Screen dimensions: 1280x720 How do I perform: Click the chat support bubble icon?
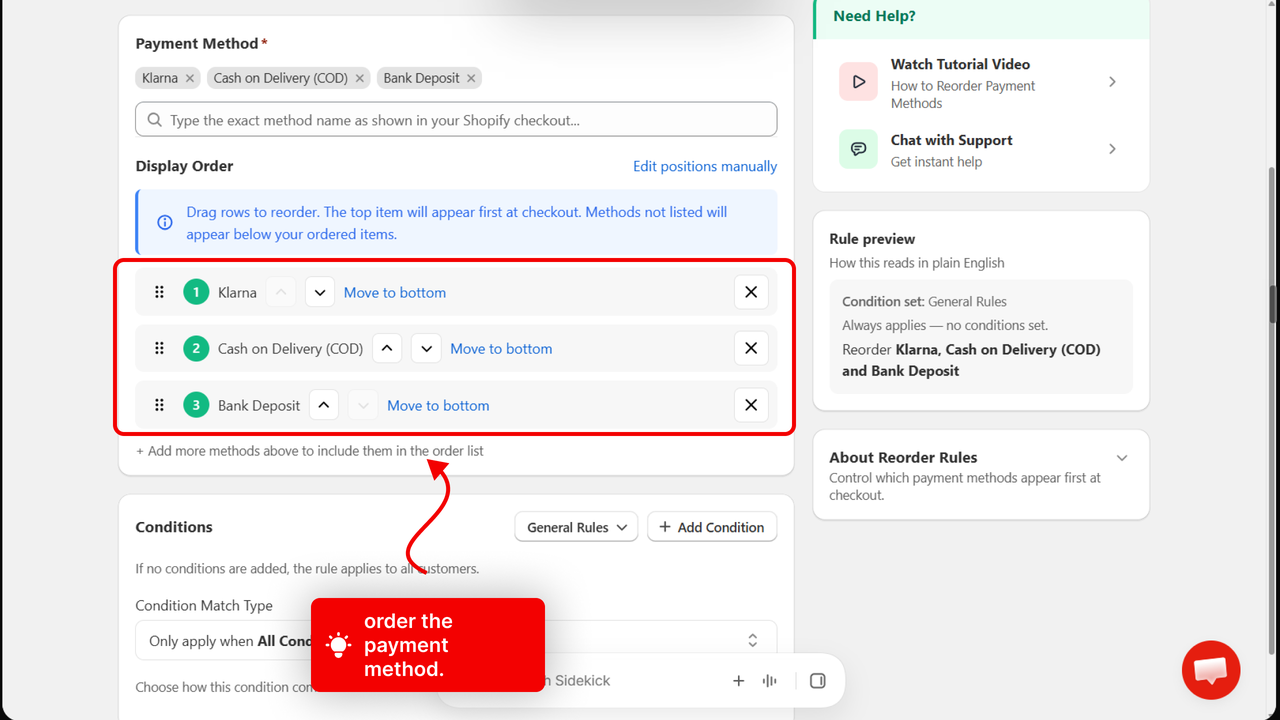pyautogui.click(x=858, y=149)
